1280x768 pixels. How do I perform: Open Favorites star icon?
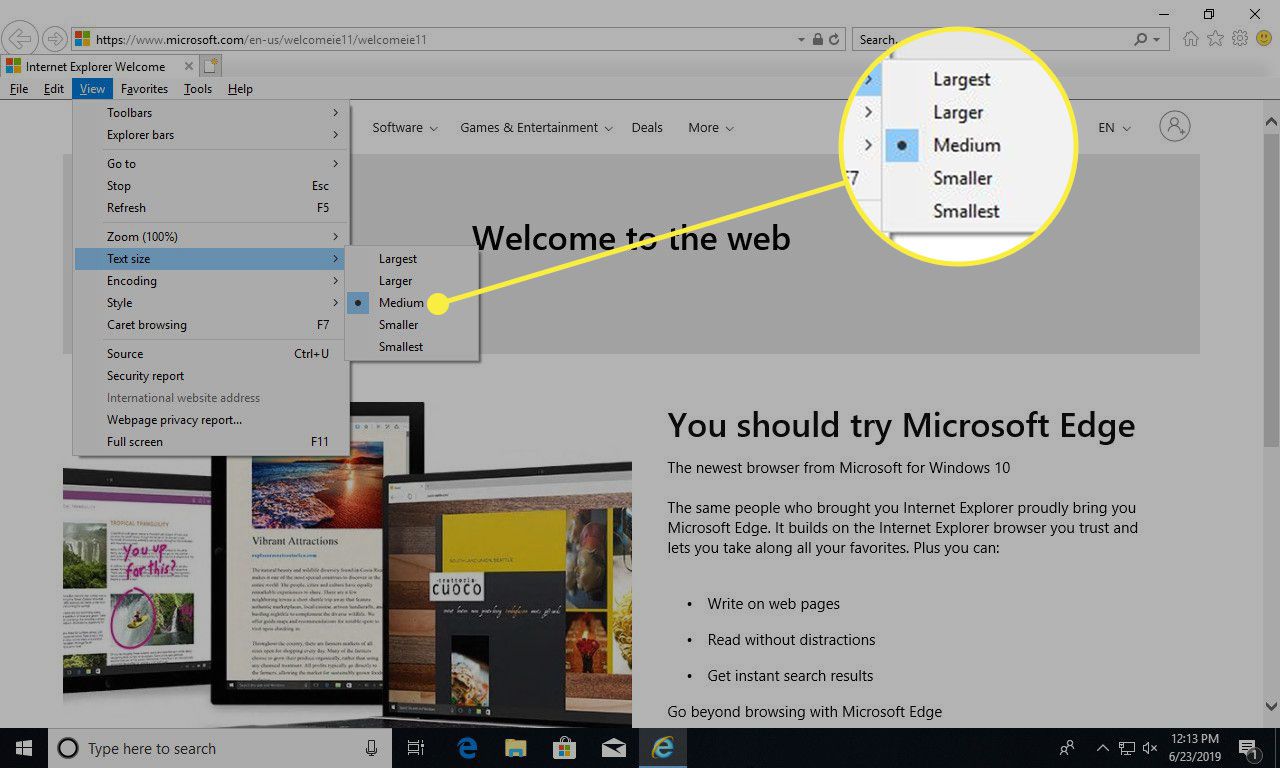[1215, 39]
